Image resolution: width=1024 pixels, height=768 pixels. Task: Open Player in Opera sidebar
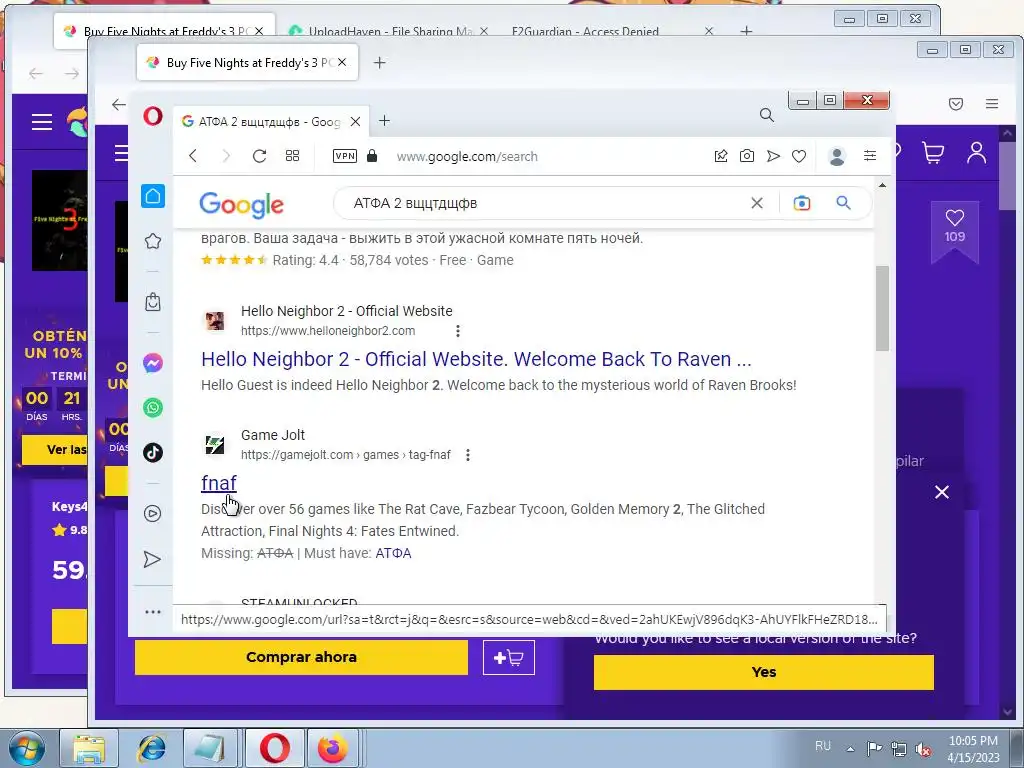tap(153, 514)
